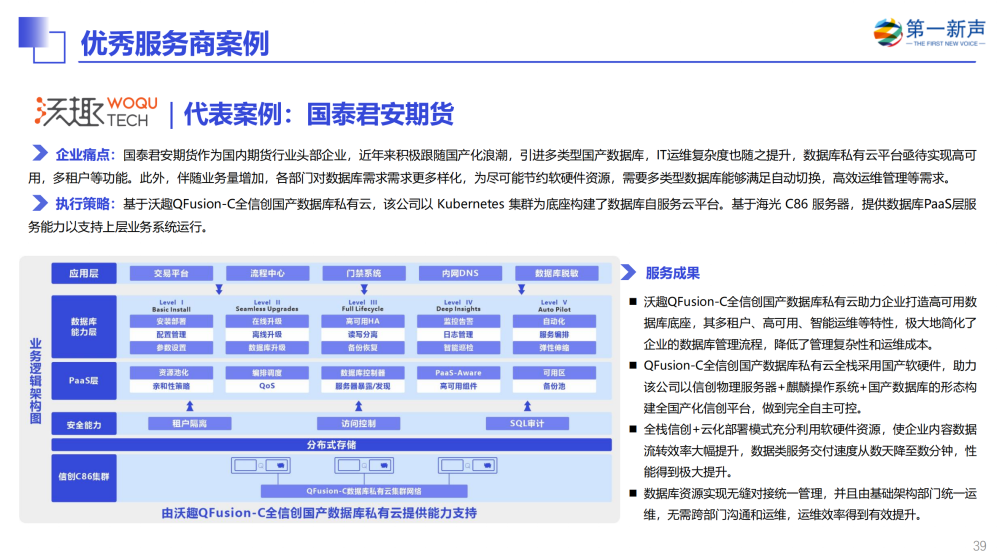The height and width of the screenshot is (560, 999).
Task: Click the Level II Seamless Upgrades label
Action: tap(268, 306)
